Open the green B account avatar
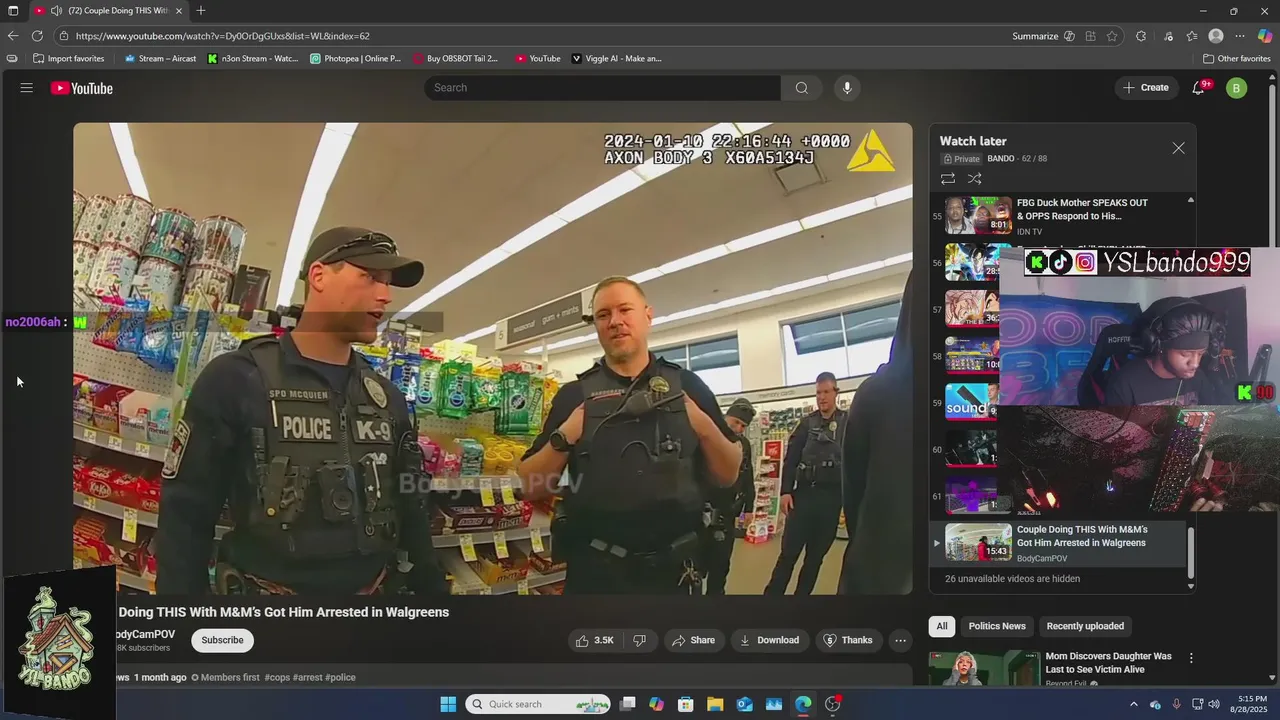The height and width of the screenshot is (720, 1280). [1236, 88]
